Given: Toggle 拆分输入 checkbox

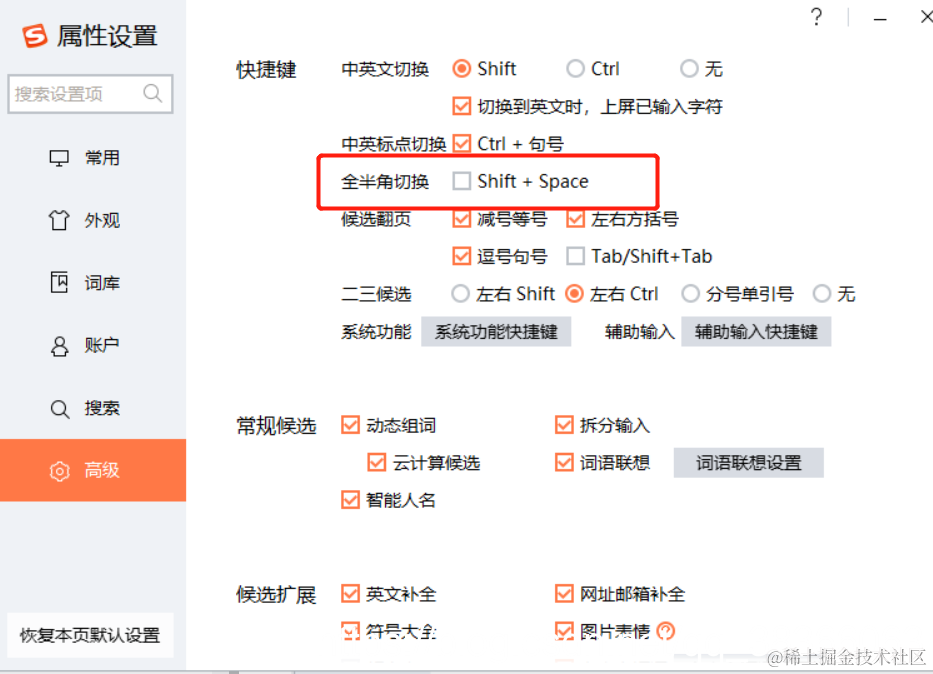Looking at the screenshot, I should (564, 425).
